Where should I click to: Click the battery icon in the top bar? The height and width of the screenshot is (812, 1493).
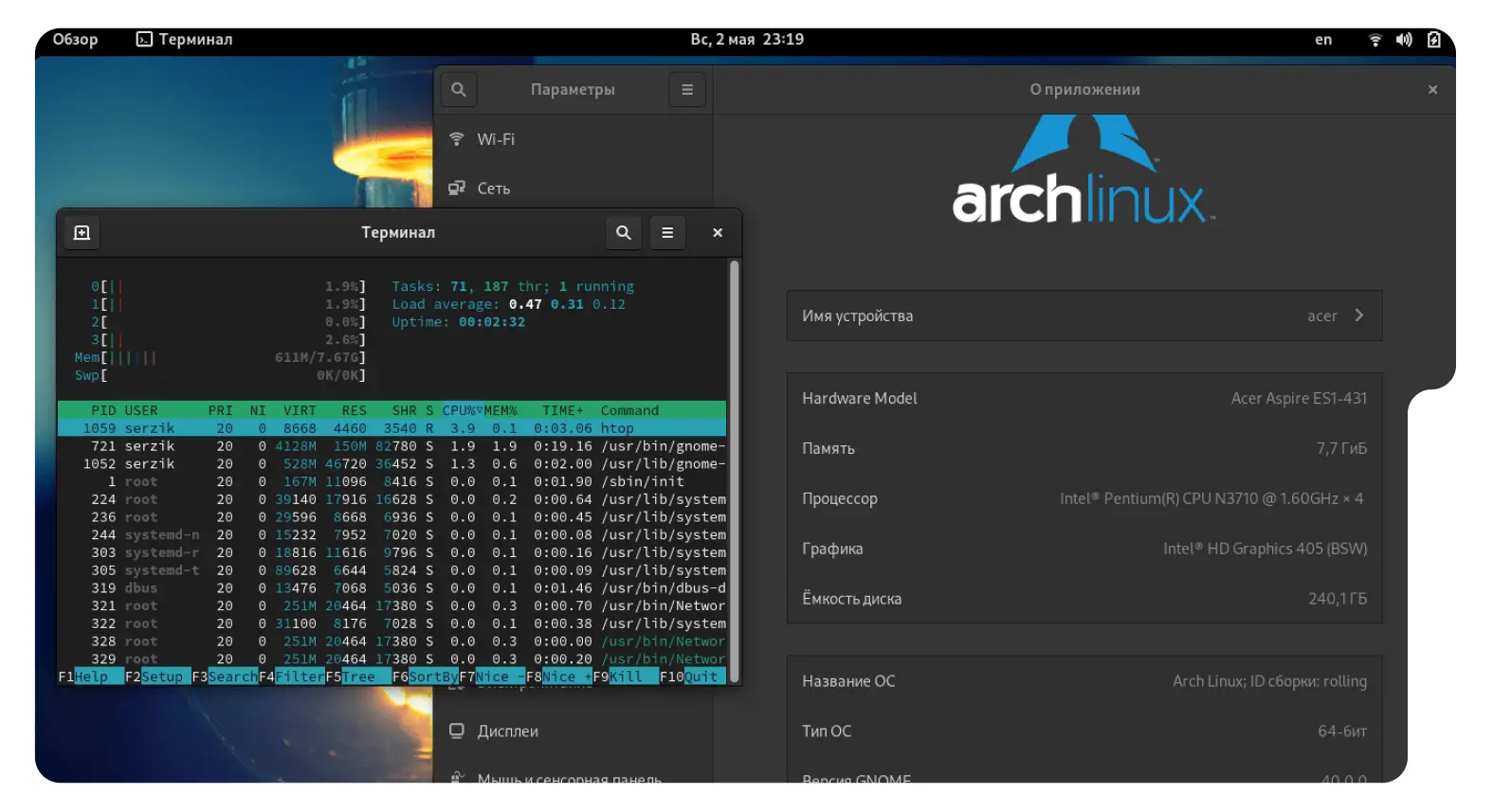pos(1433,40)
